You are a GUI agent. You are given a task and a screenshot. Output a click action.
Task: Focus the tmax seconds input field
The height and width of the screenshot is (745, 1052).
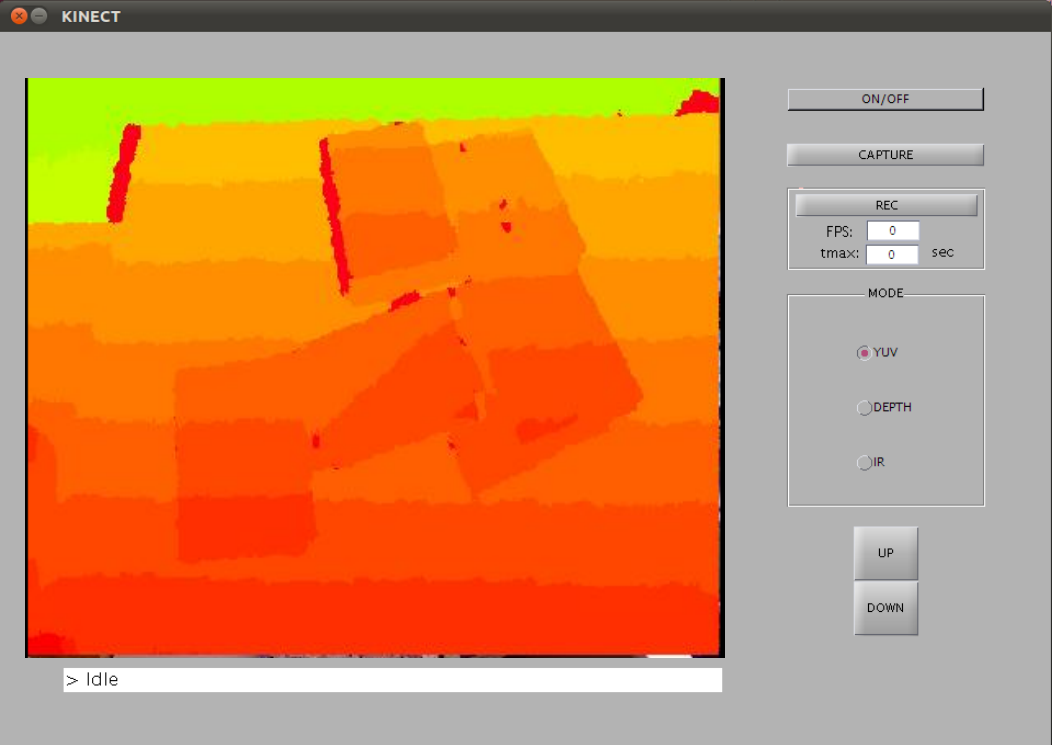click(892, 255)
